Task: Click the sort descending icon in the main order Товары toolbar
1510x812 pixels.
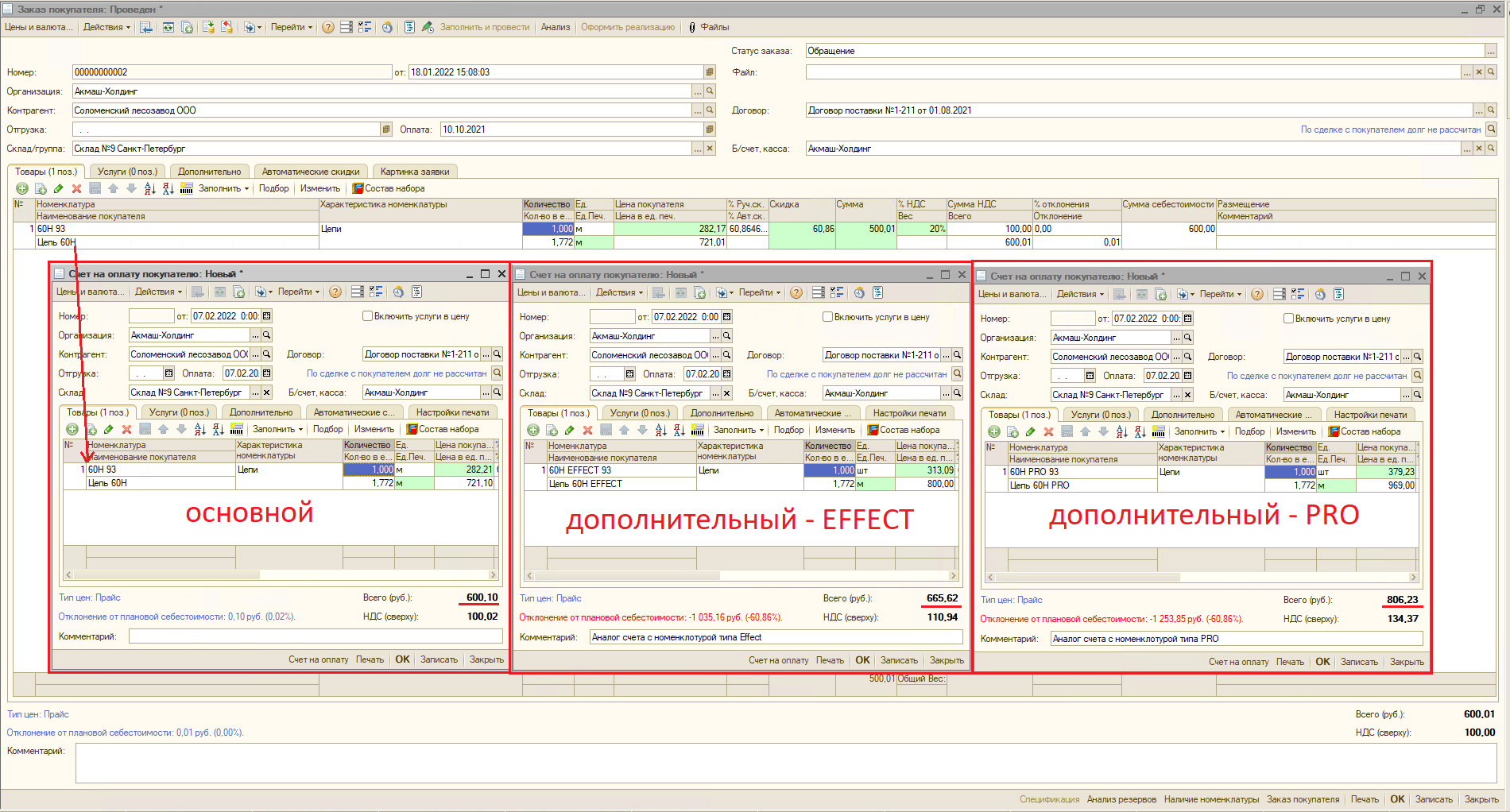Action: [168, 188]
